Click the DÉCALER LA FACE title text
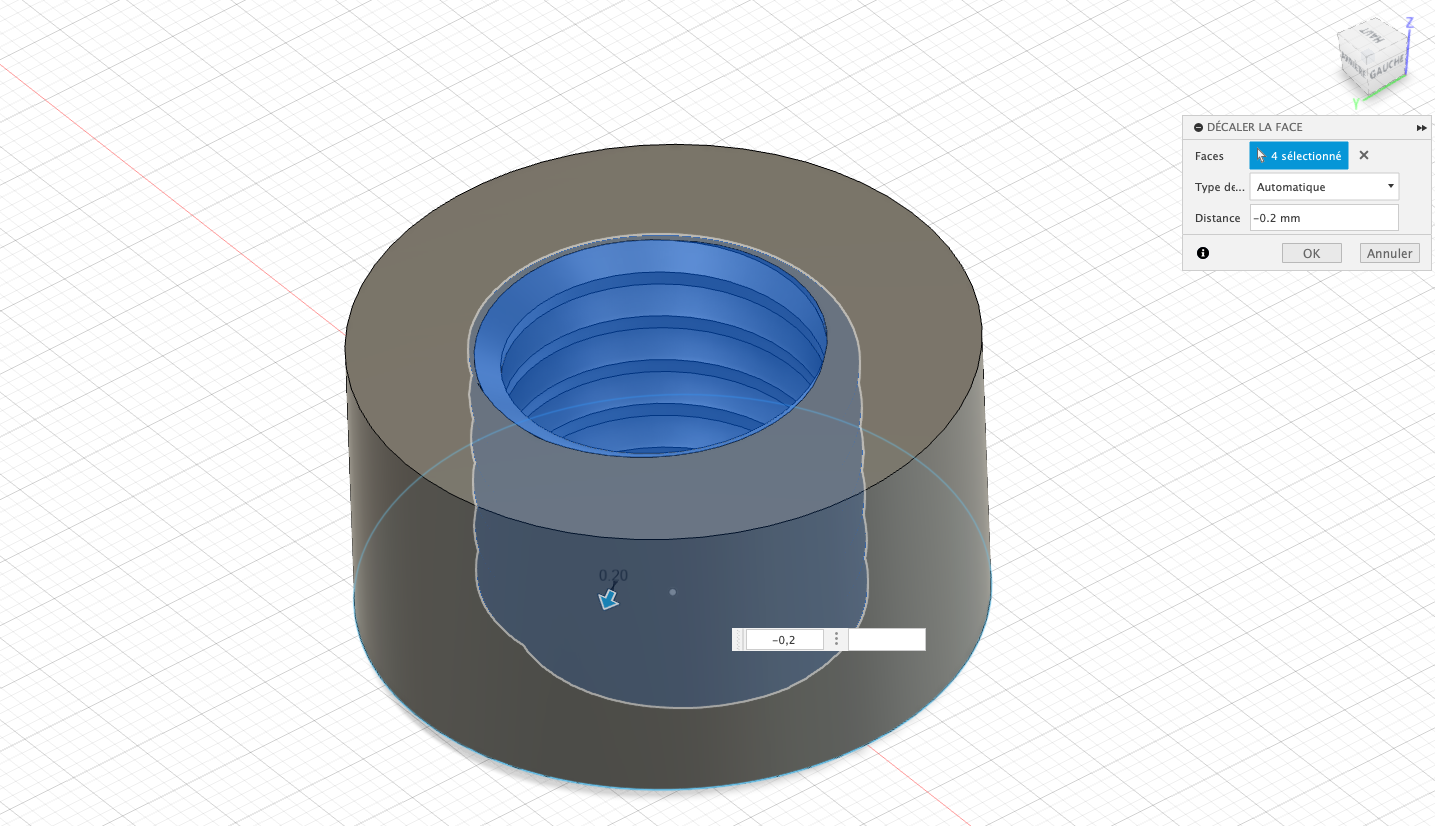Image resolution: width=1435 pixels, height=826 pixels. point(1255,128)
